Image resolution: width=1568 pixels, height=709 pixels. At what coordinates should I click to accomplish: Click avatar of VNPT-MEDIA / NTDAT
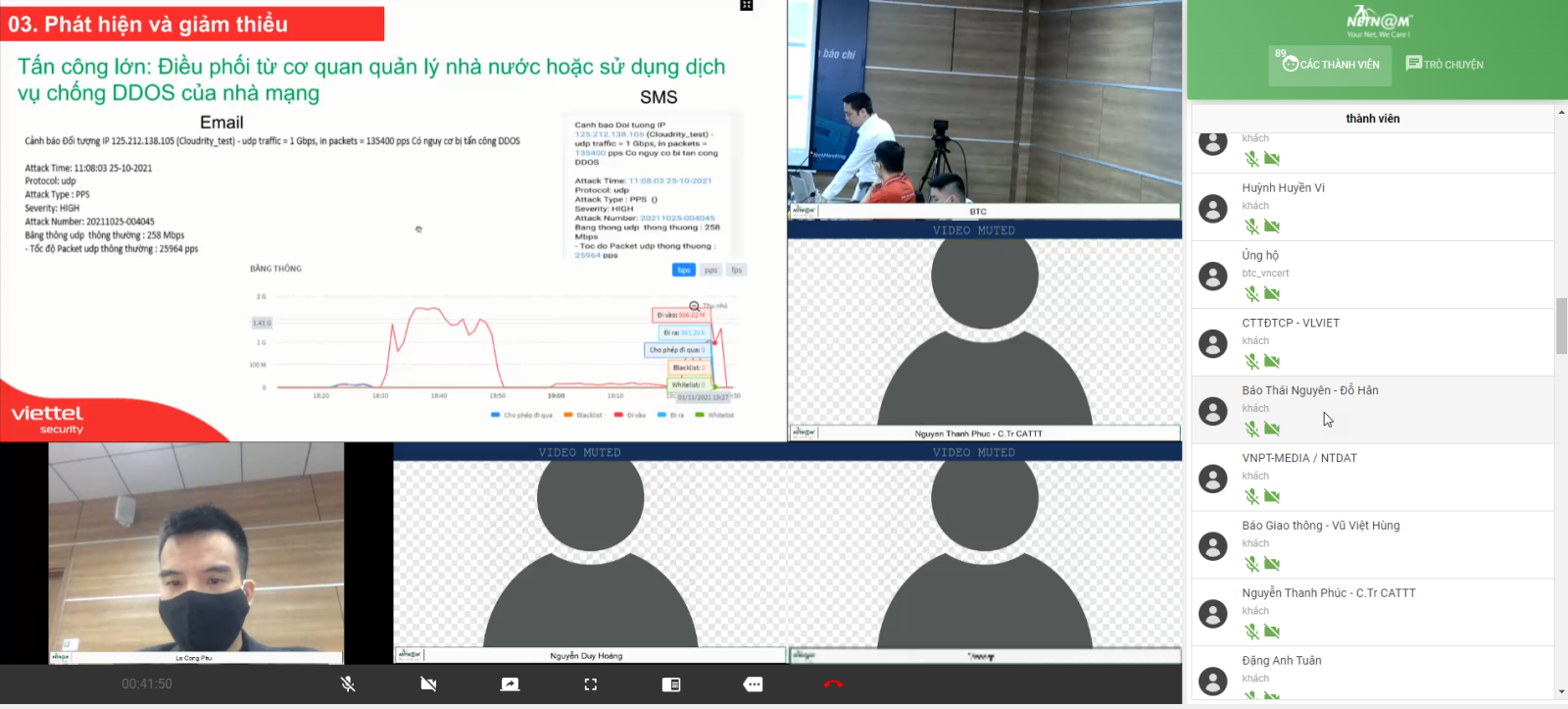pyautogui.click(x=1213, y=480)
